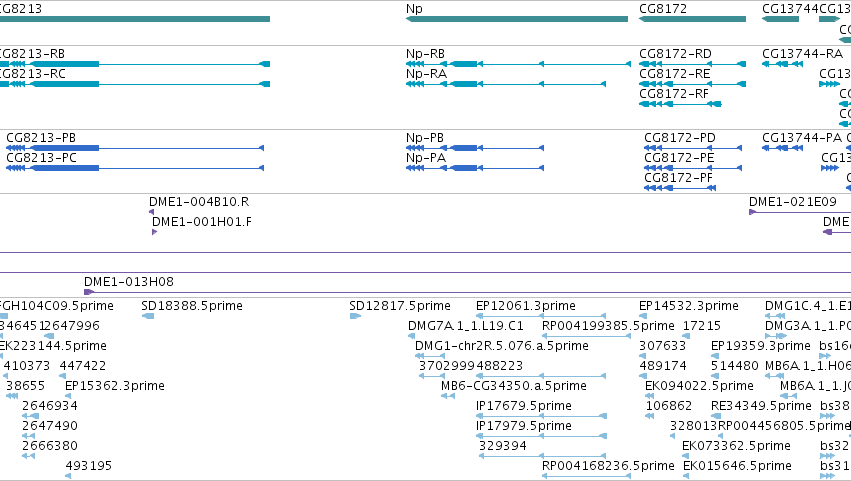Select protein CG8213-PB
The width and height of the screenshot is (851, 481).
pyautogui.click(x=135, y=148)
